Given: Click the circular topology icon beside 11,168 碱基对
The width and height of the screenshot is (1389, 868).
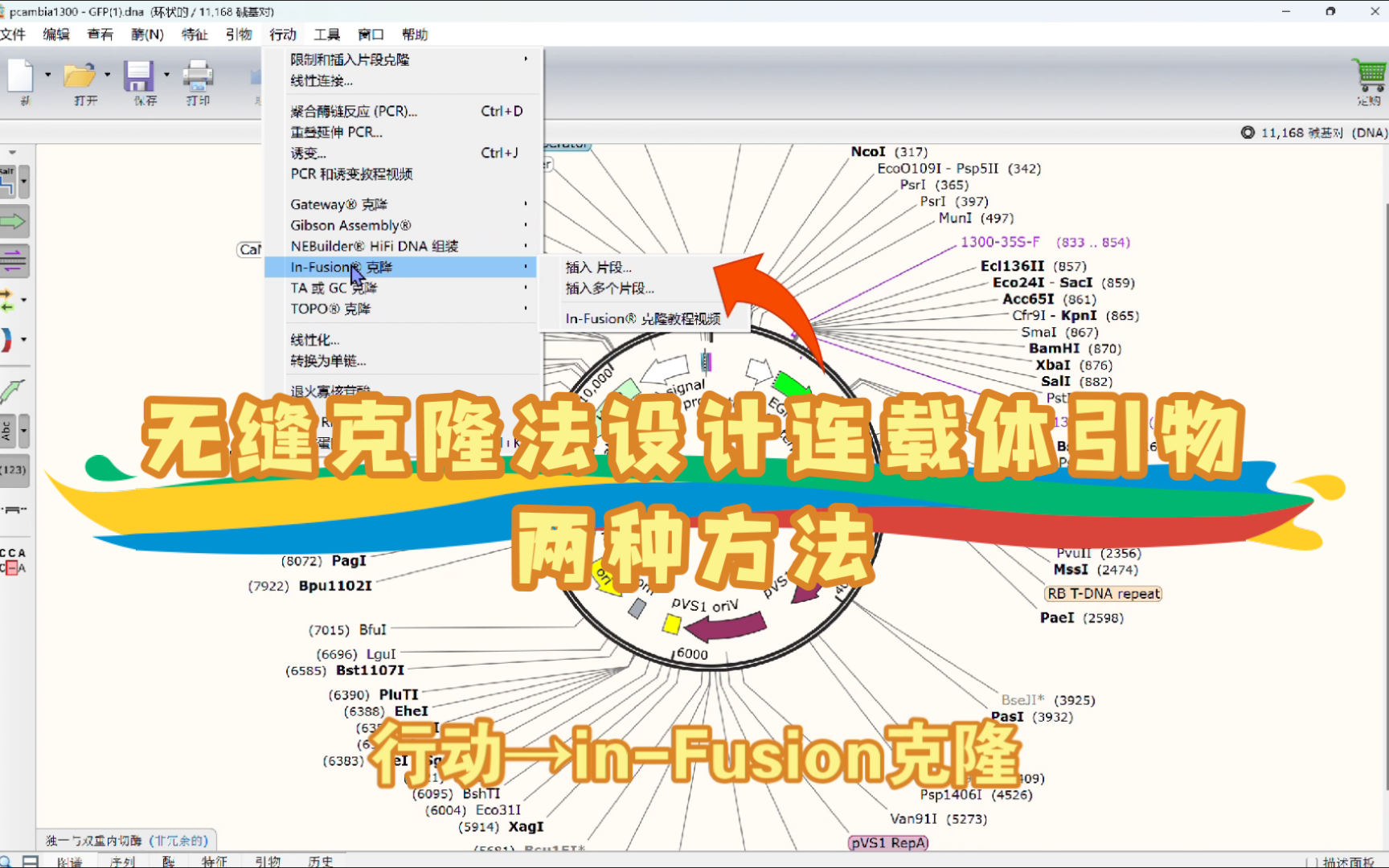Looking at the screenshot, I should [1248, 133].
